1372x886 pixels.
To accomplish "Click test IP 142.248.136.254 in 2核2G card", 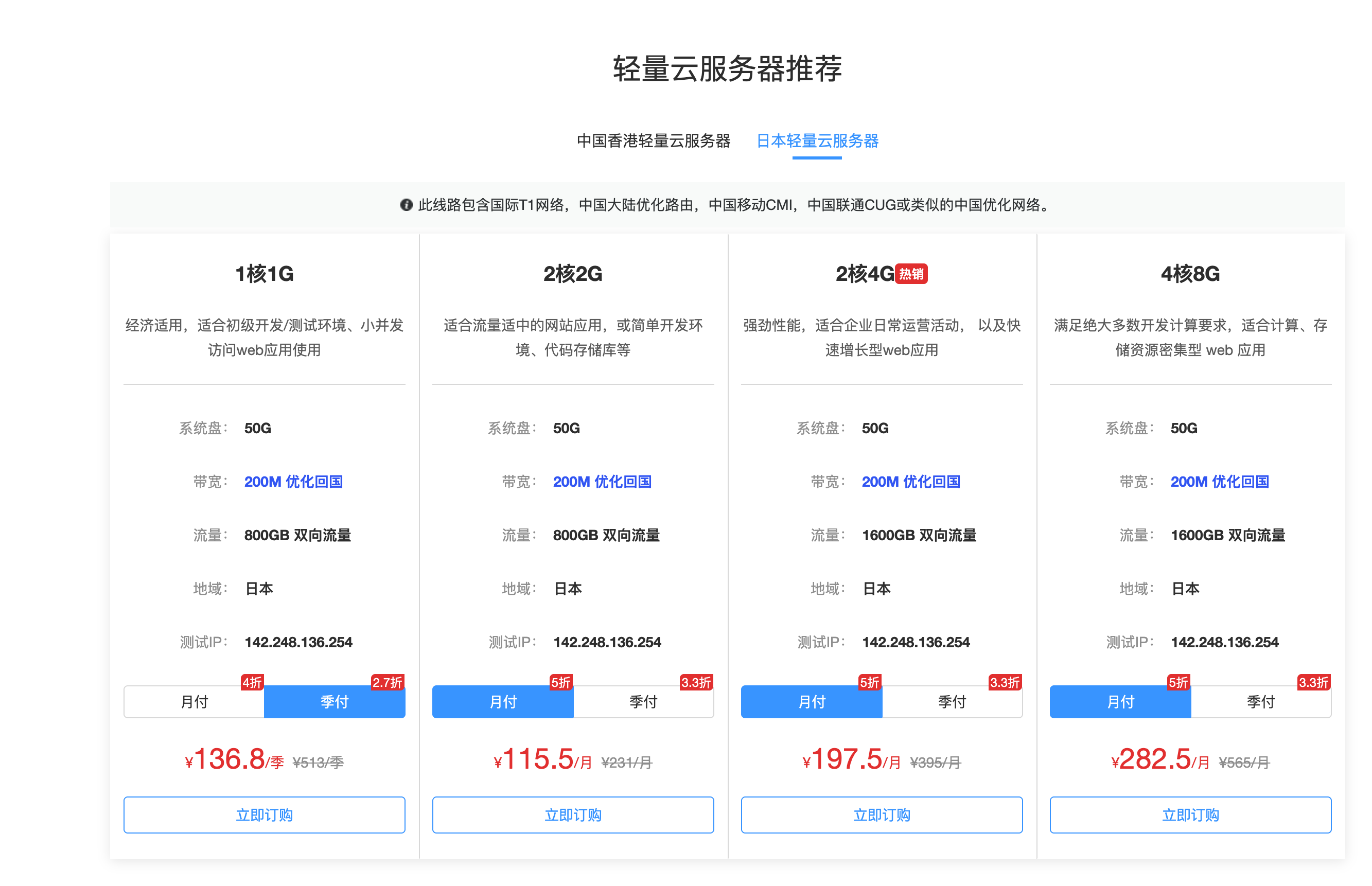I will click(607, 642).
